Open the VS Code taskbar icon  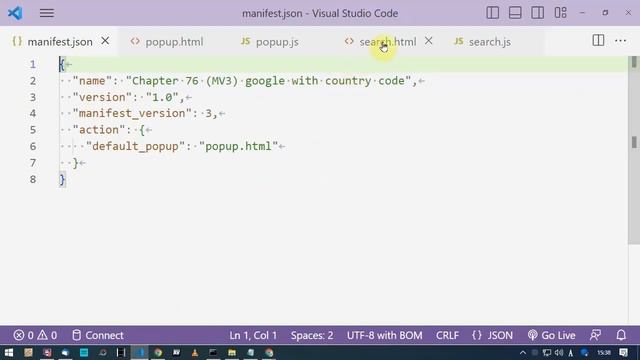[x=140, y=353]
